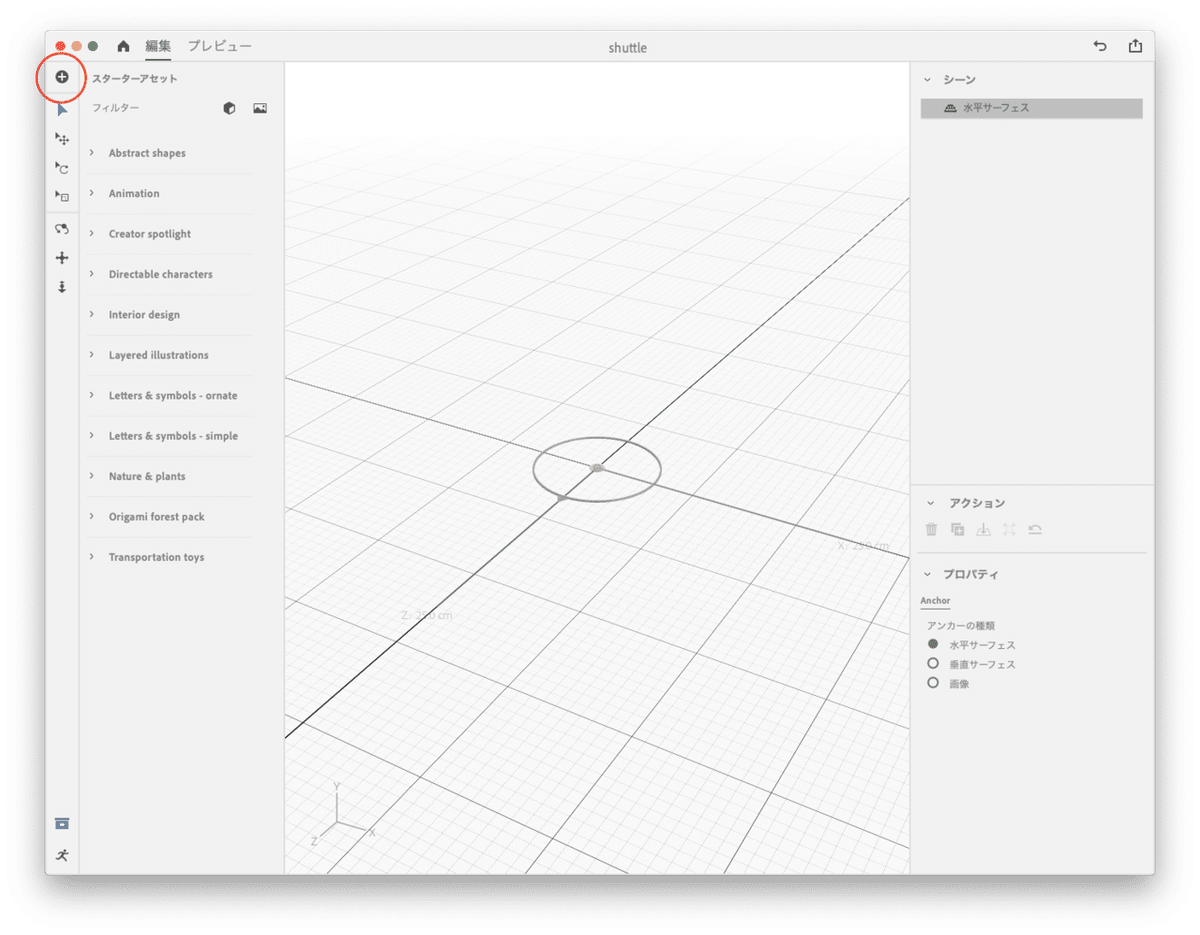
Task: Click the フィルター label
Action: tap(116, 108)
